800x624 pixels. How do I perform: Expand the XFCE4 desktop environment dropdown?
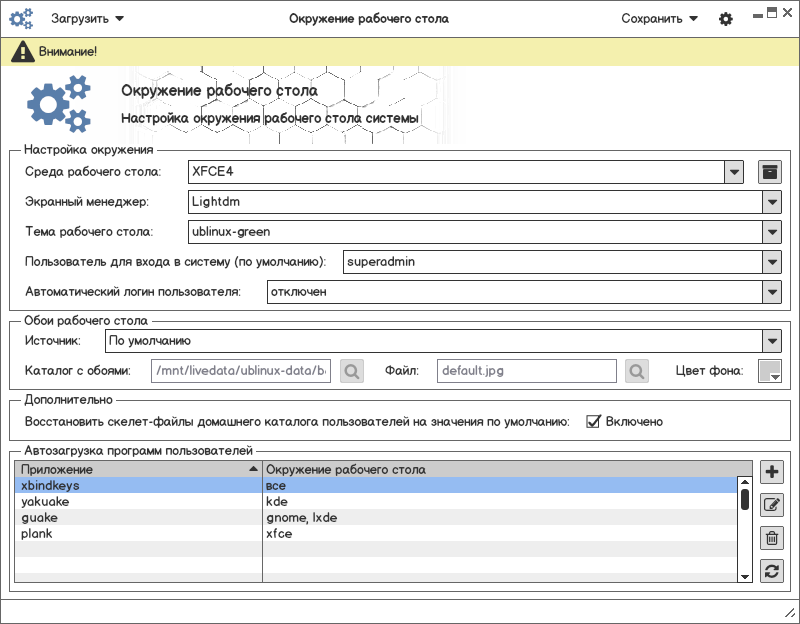coord(734,171)
